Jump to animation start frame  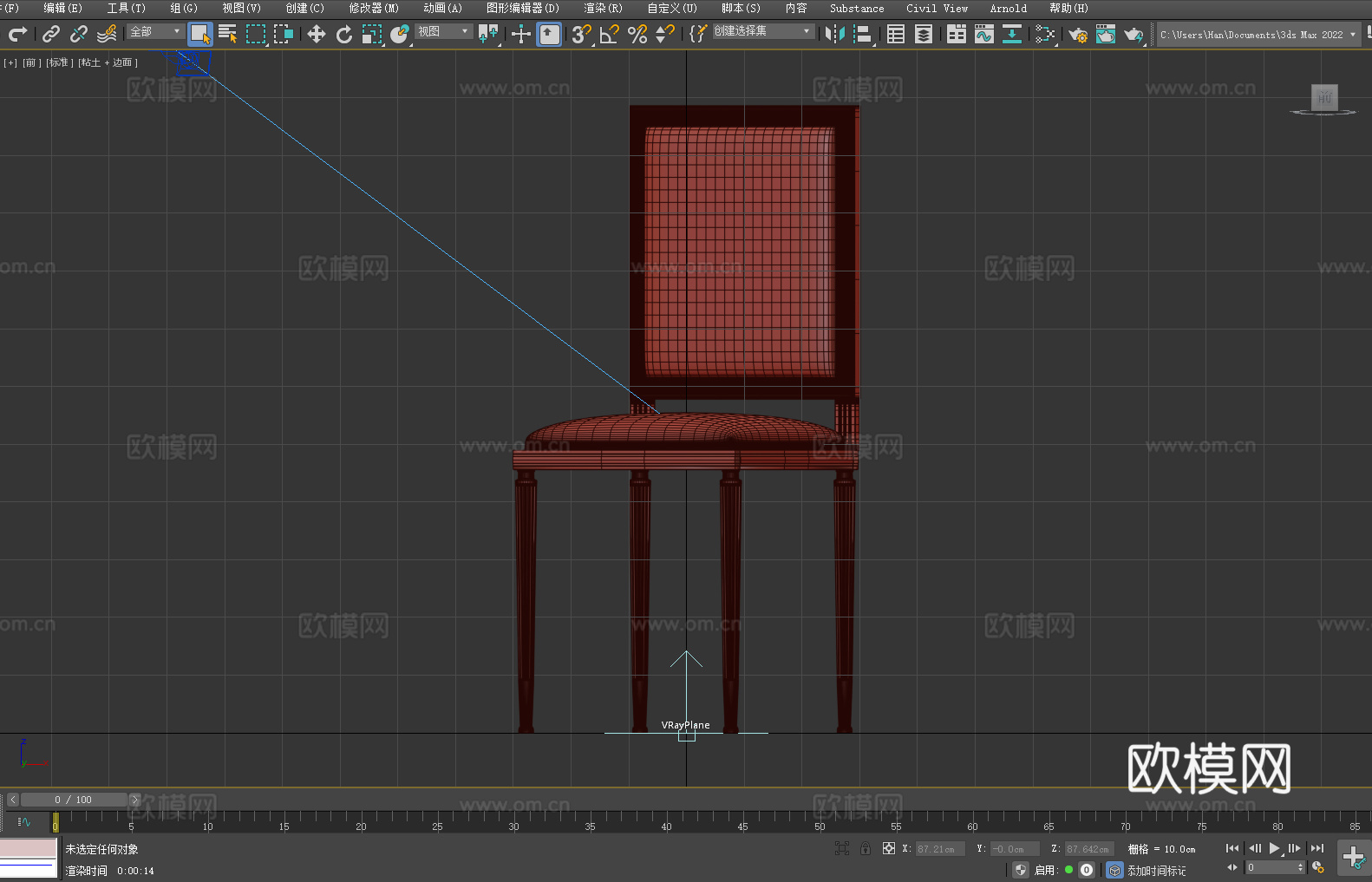click(1232, 848)
